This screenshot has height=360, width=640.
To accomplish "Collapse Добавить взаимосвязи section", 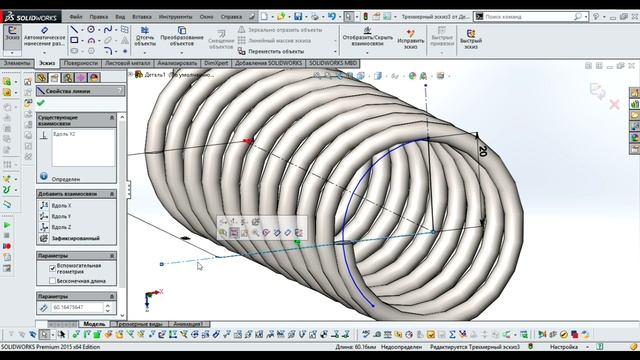I will (112, 194).
